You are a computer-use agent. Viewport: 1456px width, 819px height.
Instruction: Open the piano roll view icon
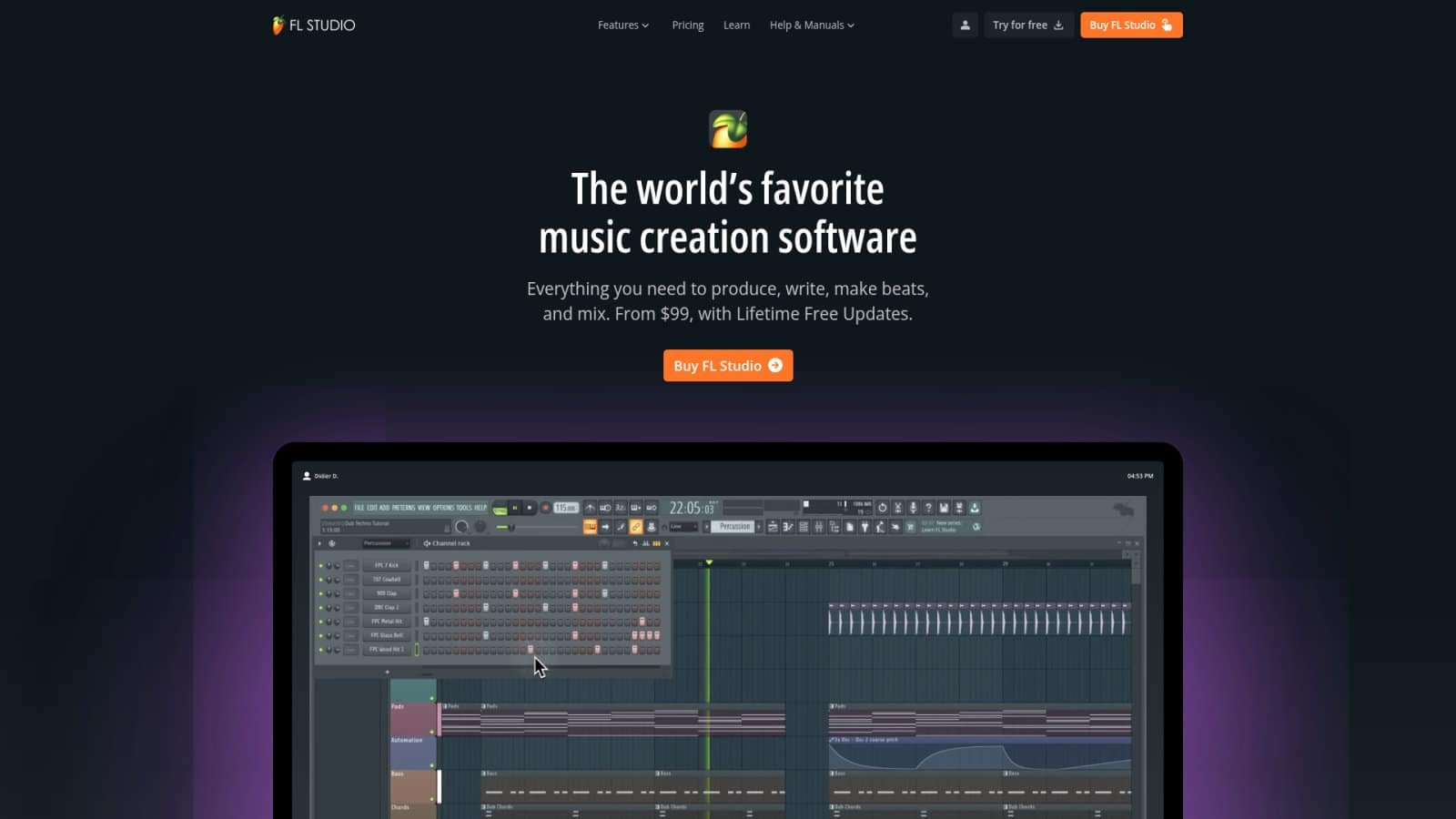(788, 527)
